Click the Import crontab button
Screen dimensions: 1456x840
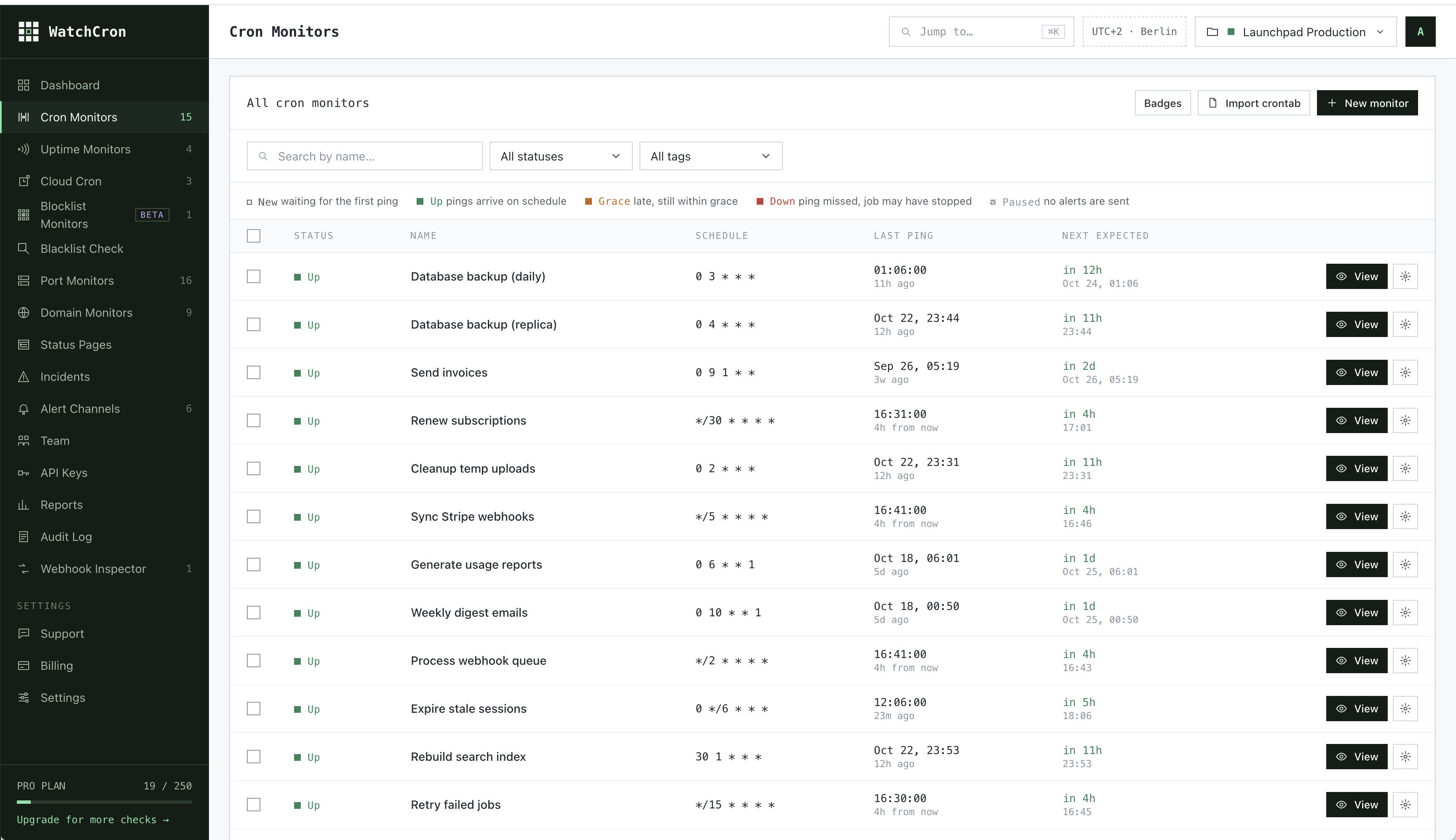coord(1254,103)
